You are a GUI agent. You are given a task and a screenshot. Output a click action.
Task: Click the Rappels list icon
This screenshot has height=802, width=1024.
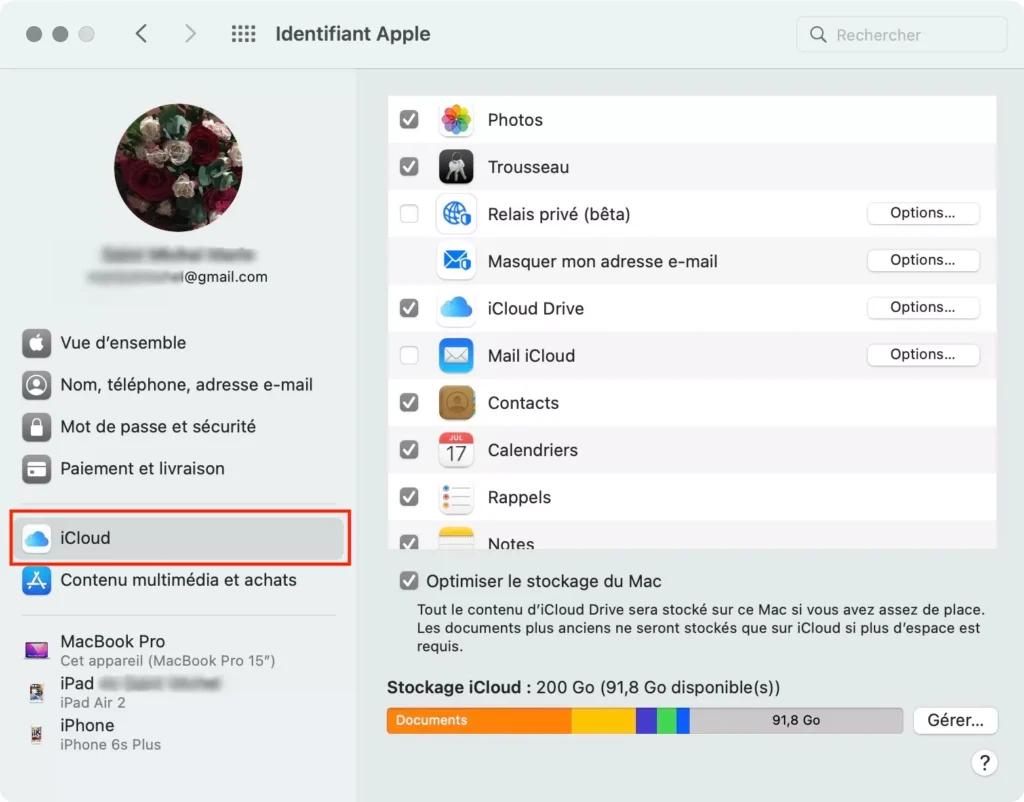(x=456, y=496)
